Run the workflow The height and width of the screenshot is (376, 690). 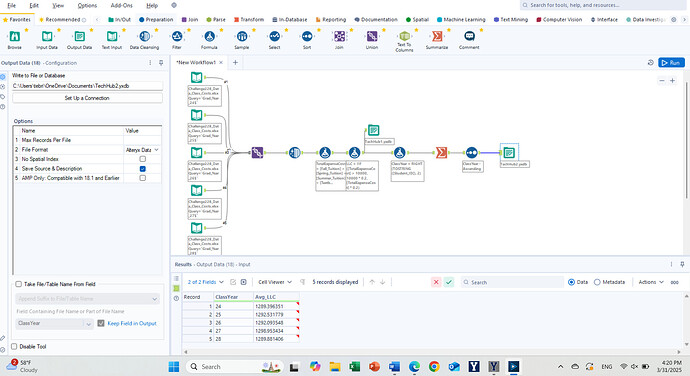(x=671, y=63)
